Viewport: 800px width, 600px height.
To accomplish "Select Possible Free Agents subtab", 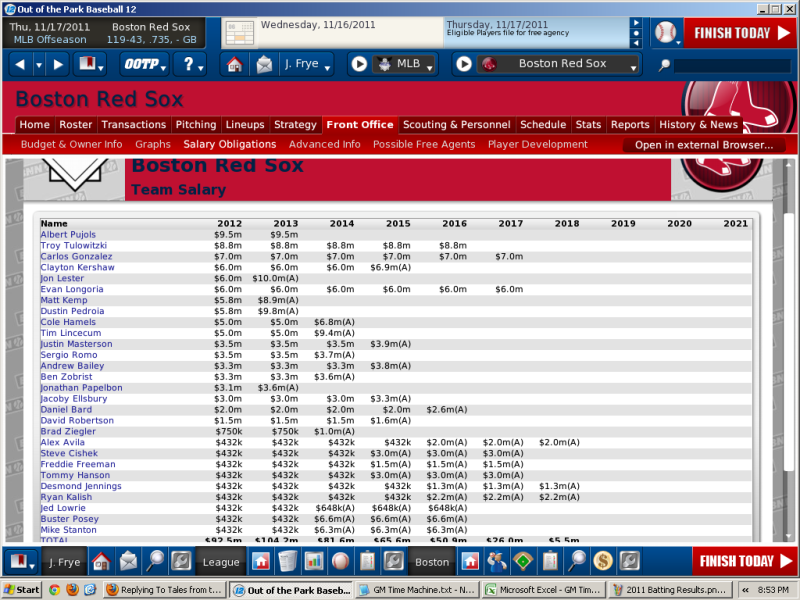I will click(x=424, y=144).
